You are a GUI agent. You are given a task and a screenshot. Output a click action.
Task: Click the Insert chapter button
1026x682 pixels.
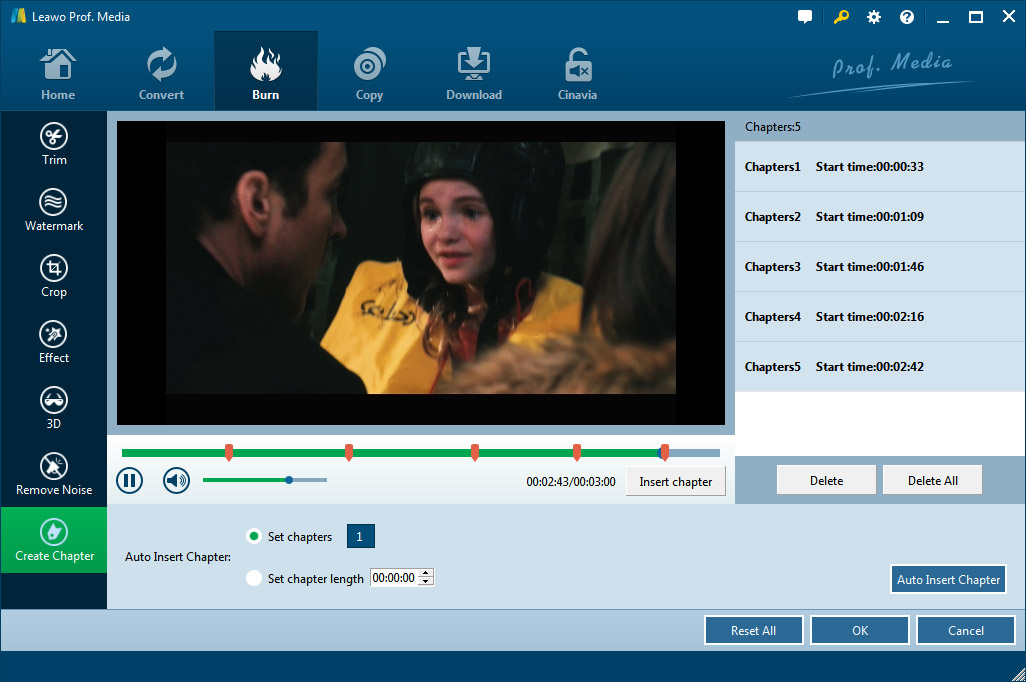coord(676,482)
